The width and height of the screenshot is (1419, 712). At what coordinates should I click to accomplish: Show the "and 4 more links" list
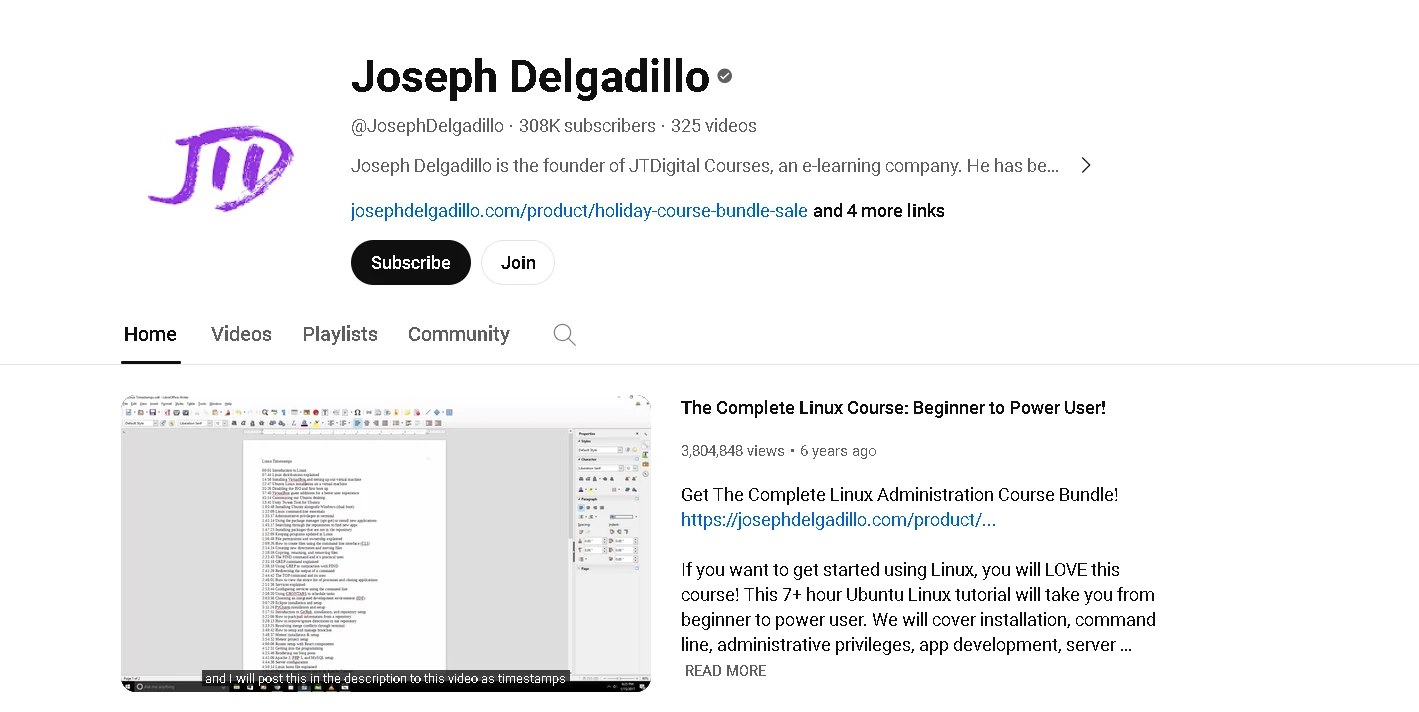point(878,211)
